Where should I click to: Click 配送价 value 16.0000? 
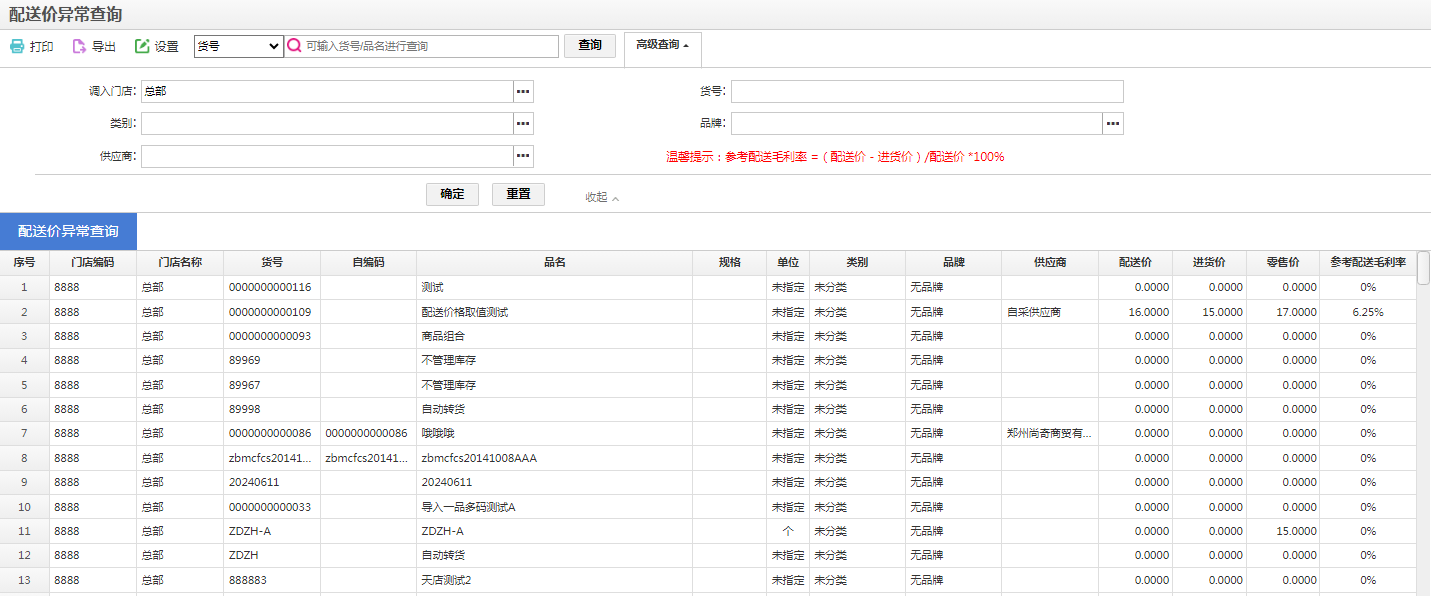coord(1148,312)
